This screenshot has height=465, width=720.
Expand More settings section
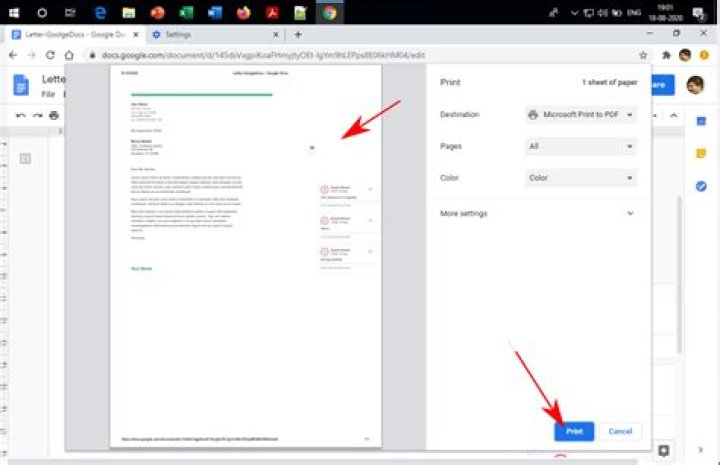click(537, 213)
